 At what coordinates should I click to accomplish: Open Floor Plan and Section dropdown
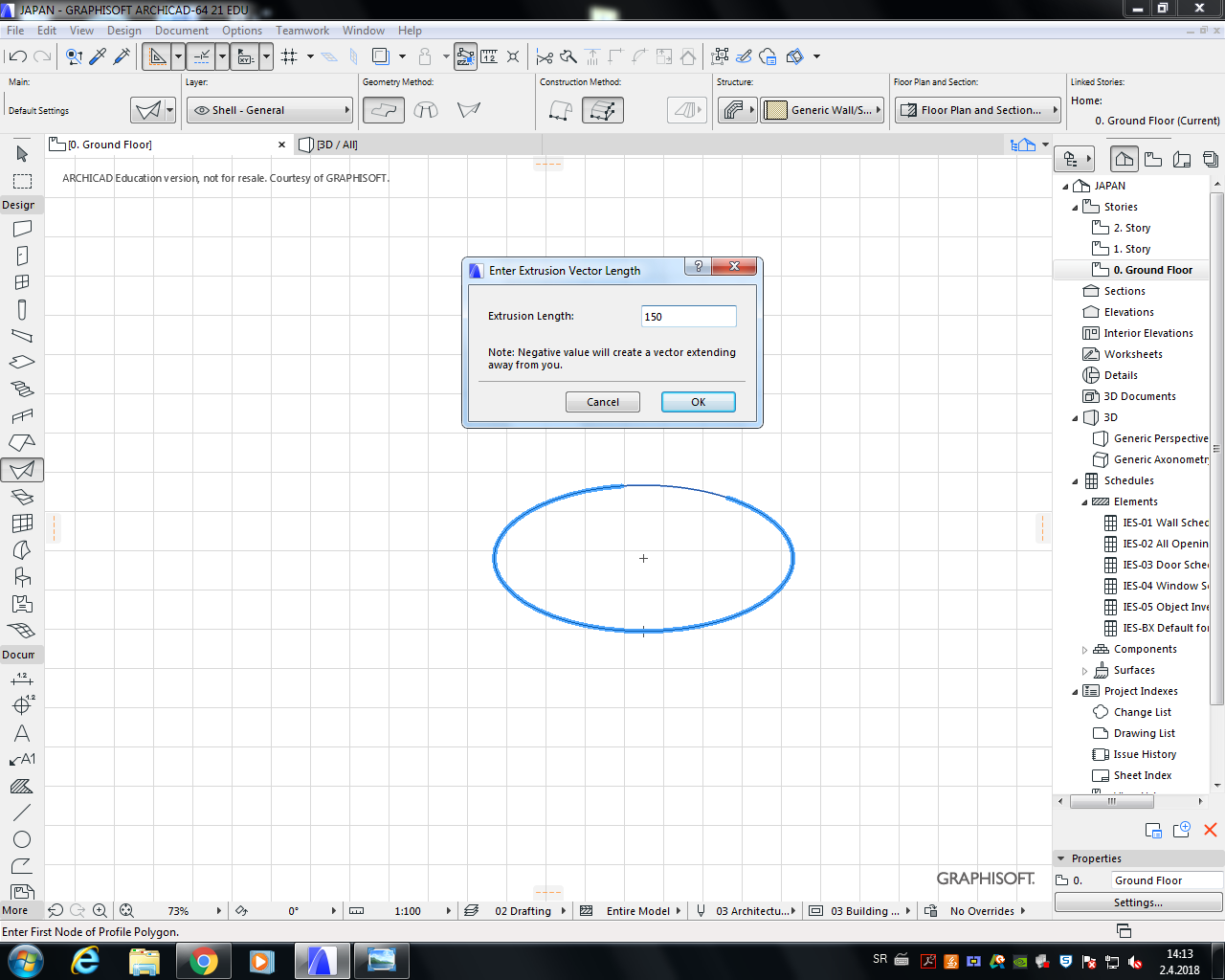pos(978,110)
